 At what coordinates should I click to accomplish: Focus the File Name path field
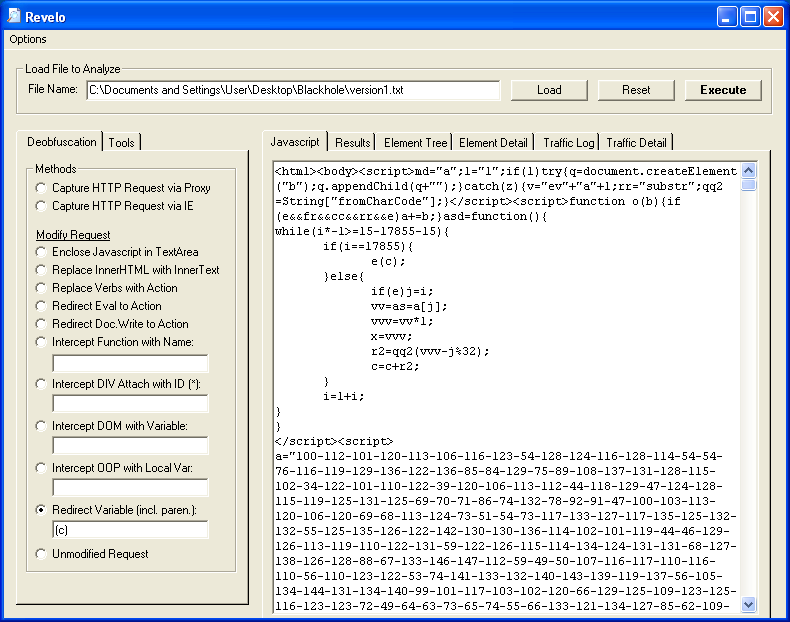point(292,90)
